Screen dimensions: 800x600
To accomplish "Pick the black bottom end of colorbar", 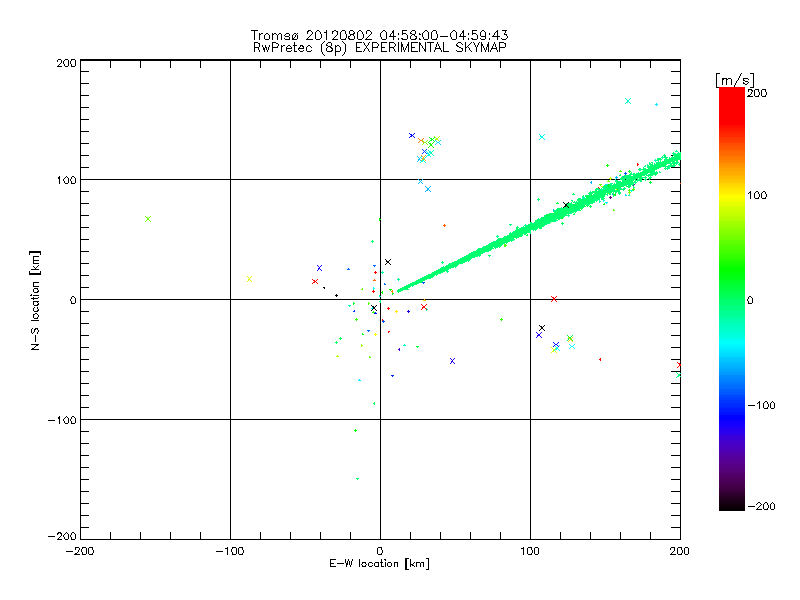I will coord(732,506).
